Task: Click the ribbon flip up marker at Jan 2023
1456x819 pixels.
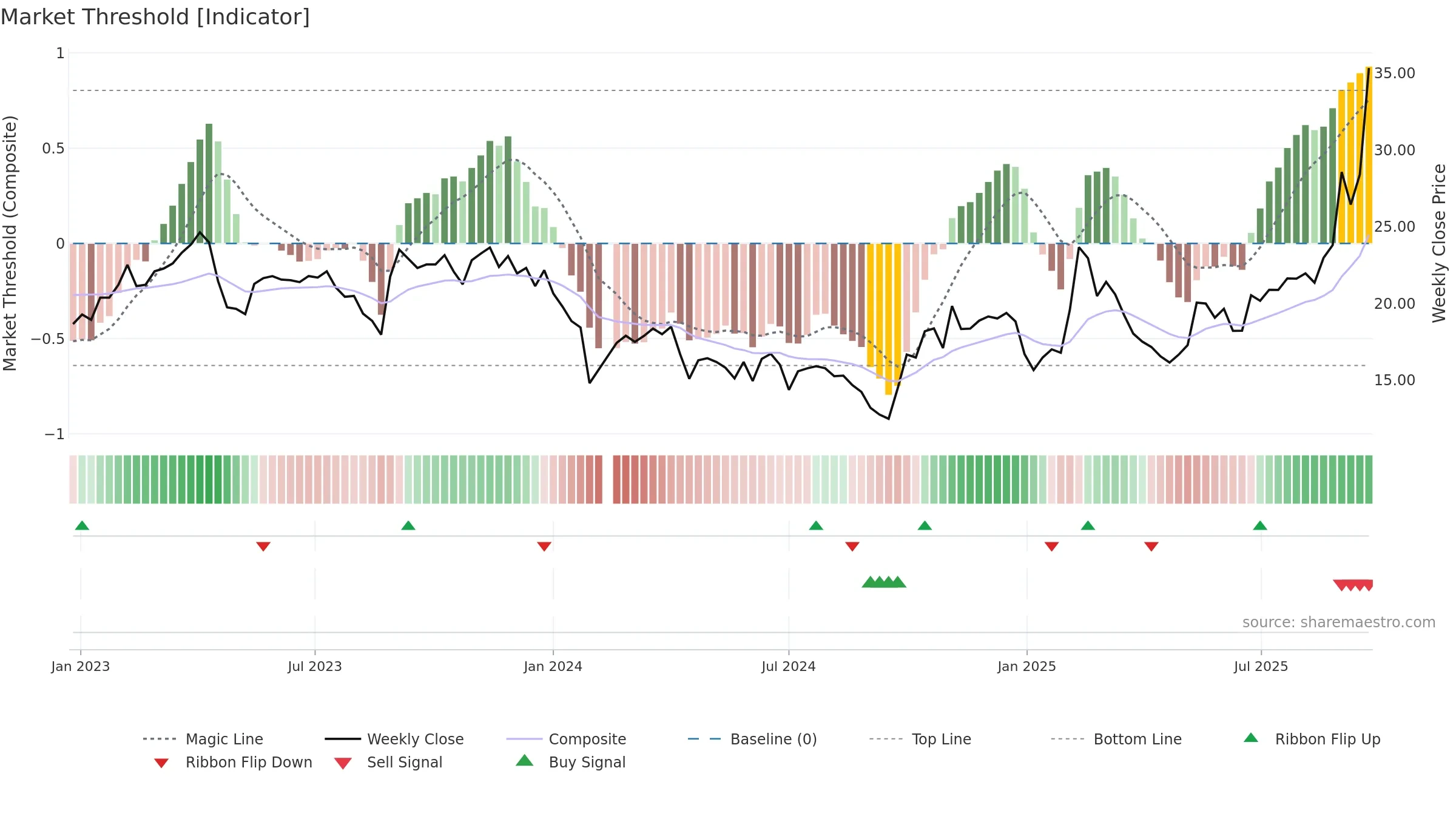Action: (82, 525)
